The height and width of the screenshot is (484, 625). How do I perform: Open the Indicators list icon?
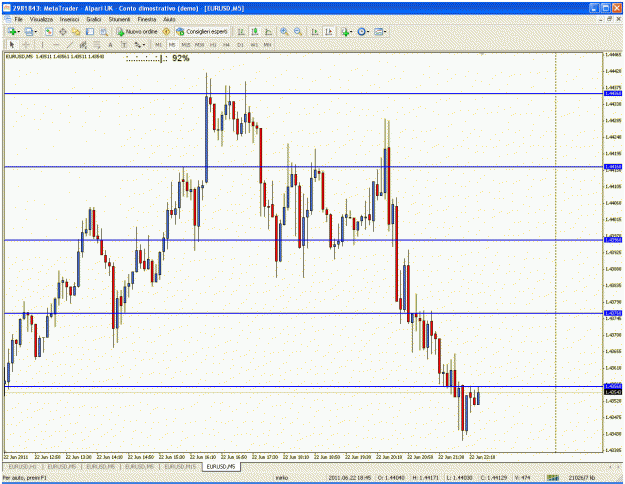click(x=344, y=32)
